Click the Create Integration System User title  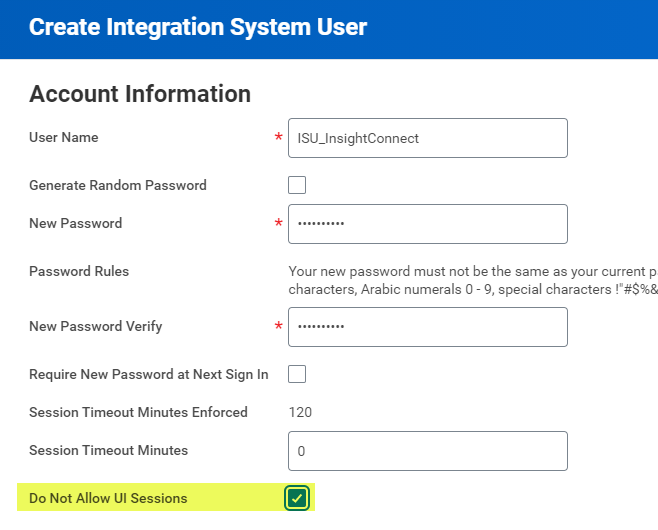198,27
